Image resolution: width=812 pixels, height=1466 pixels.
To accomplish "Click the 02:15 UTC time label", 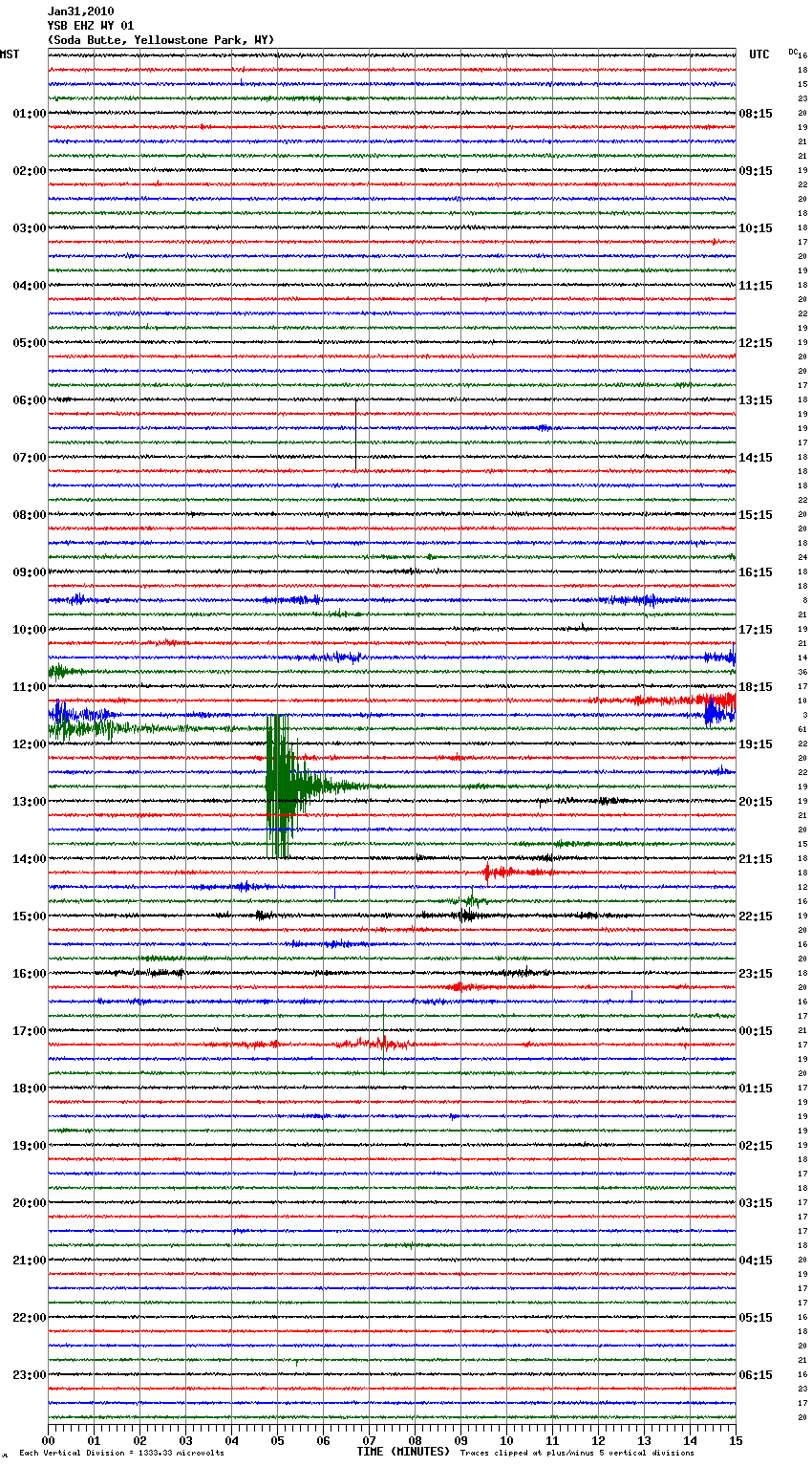I will click(756, 1146).
